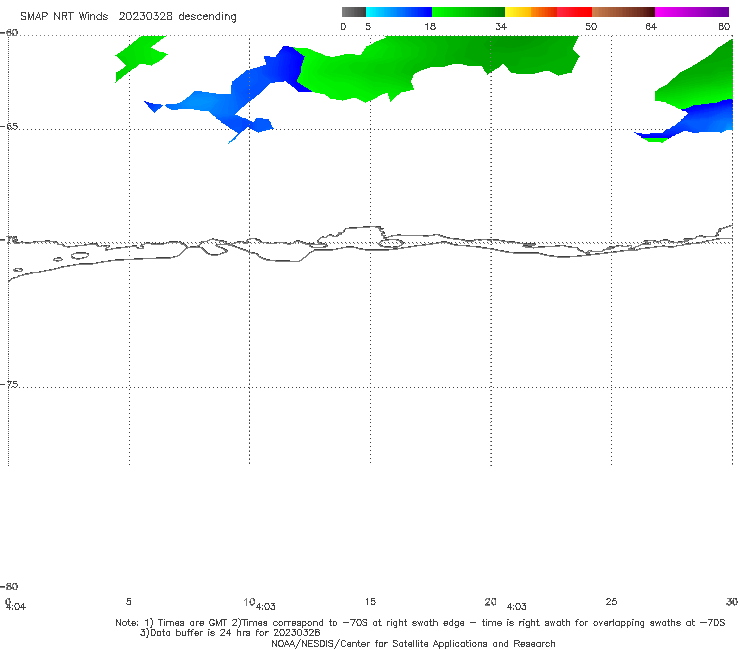The image size is (740, 650).
Task: Click the "4:03" time beside longitude 10
Action: [x=266, y=607]
